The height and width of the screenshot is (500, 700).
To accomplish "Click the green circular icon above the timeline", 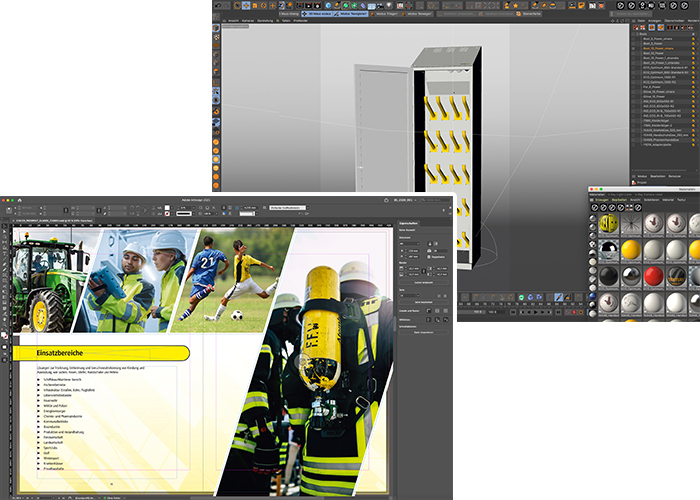I will [x=521, y=297].
